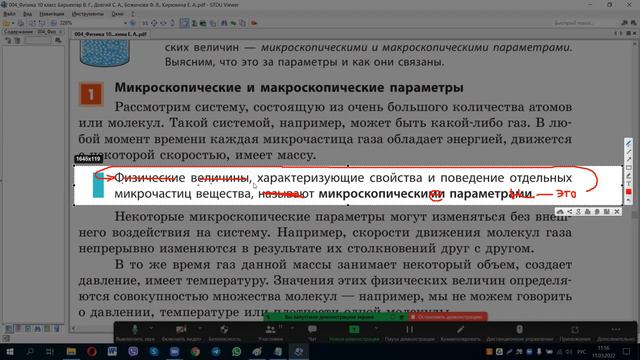Click the red arrow icon in toolbar

click(254, 23)
